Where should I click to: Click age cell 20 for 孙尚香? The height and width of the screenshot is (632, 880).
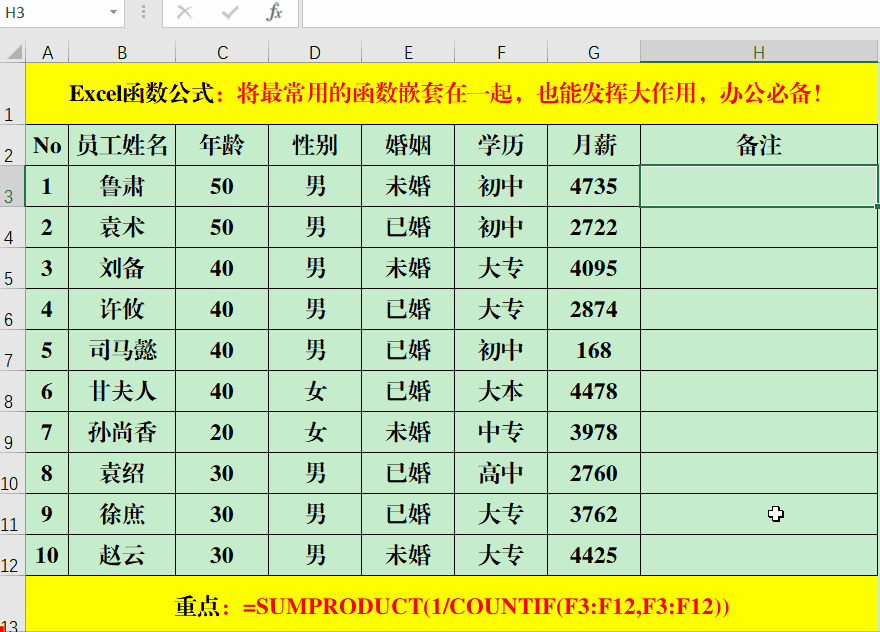pos(222,432)
